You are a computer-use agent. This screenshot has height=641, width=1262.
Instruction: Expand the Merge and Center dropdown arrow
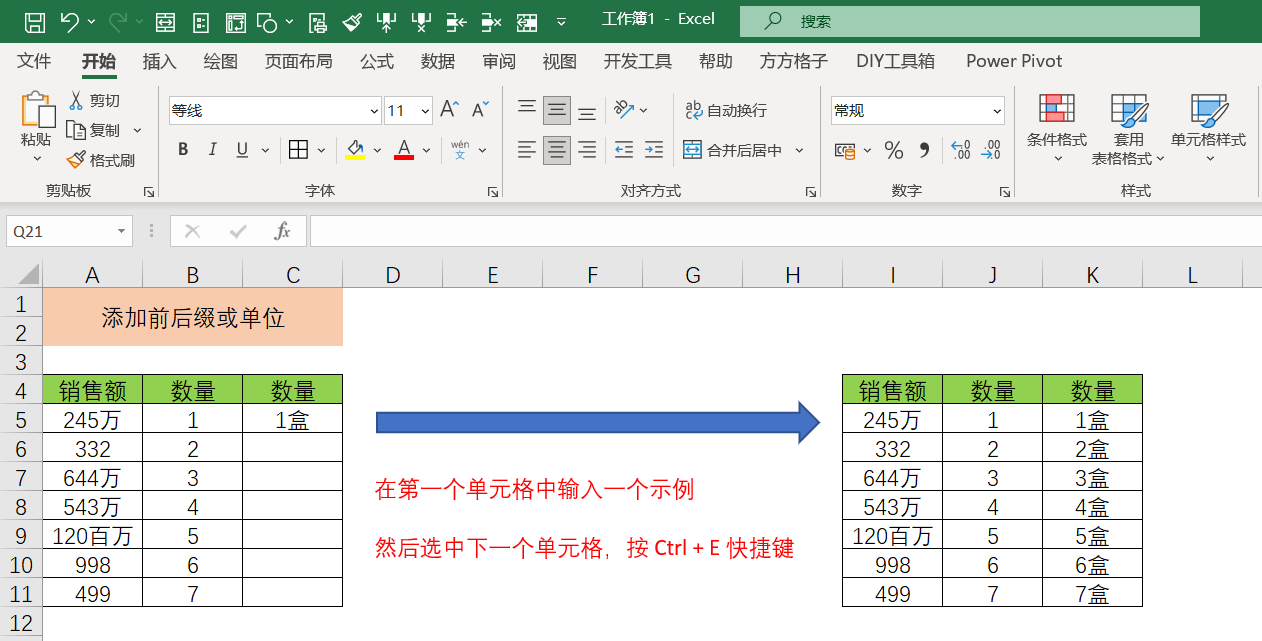799,150
